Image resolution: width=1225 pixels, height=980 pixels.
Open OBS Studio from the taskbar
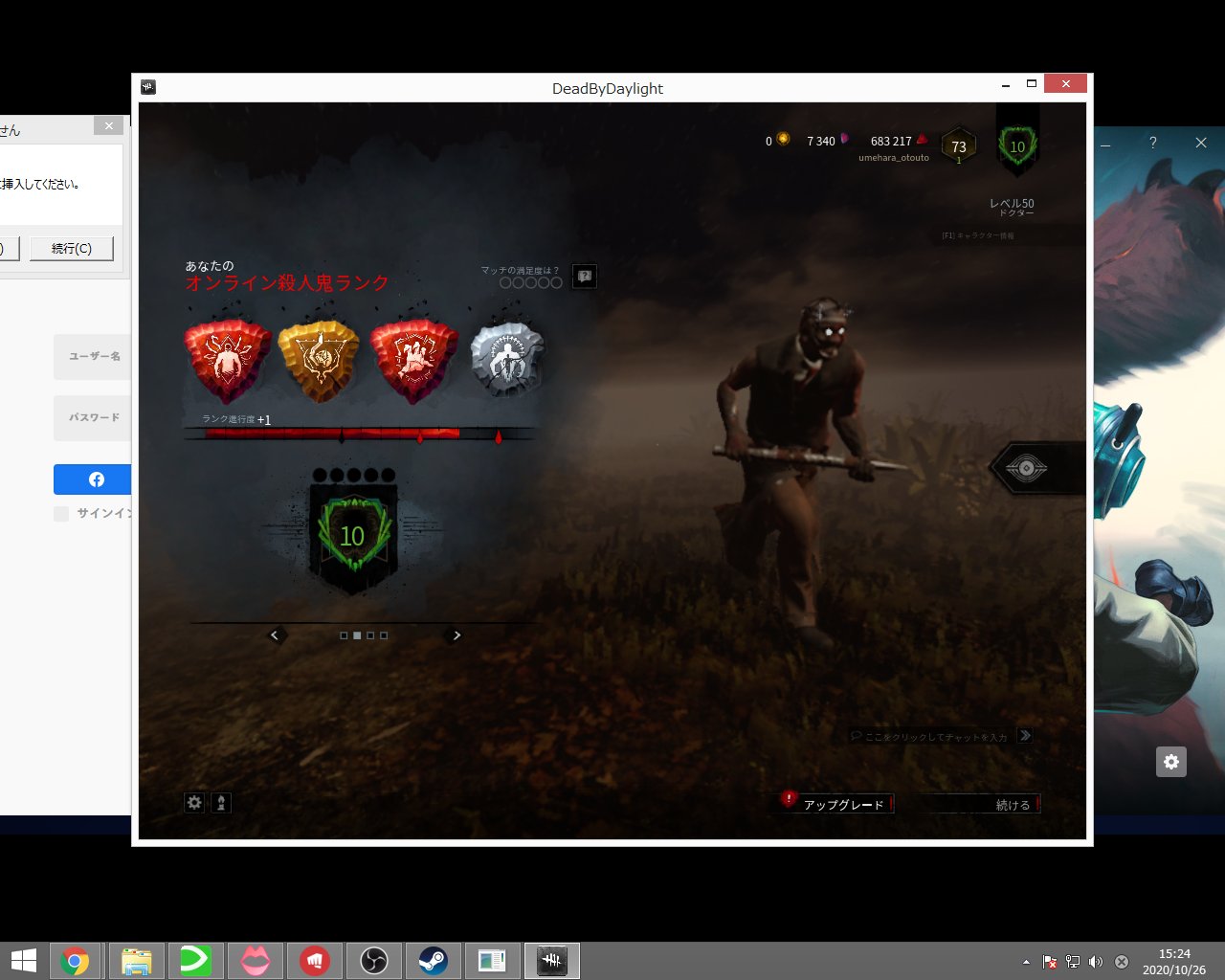(x=373, y=961)
